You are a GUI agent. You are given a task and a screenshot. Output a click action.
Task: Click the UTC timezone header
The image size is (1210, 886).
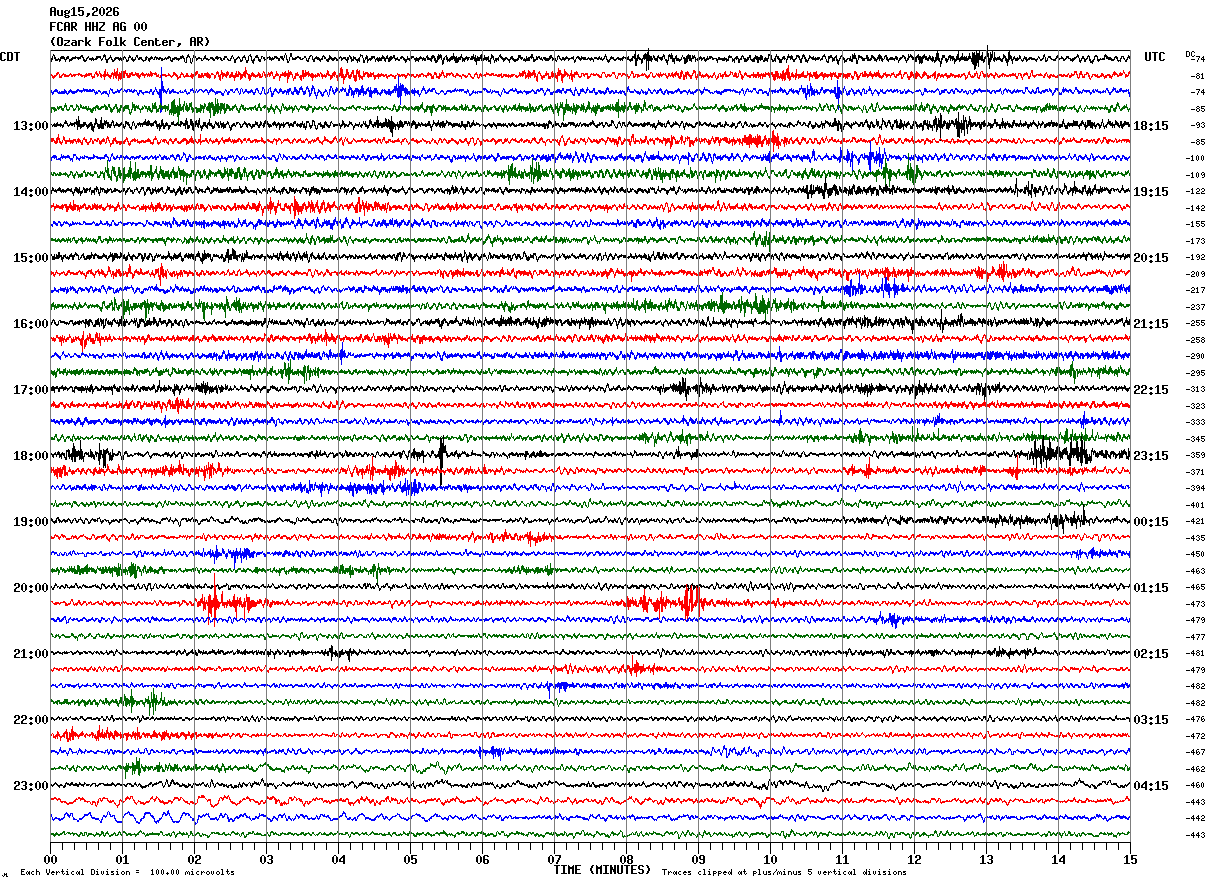coord(1155,57)
